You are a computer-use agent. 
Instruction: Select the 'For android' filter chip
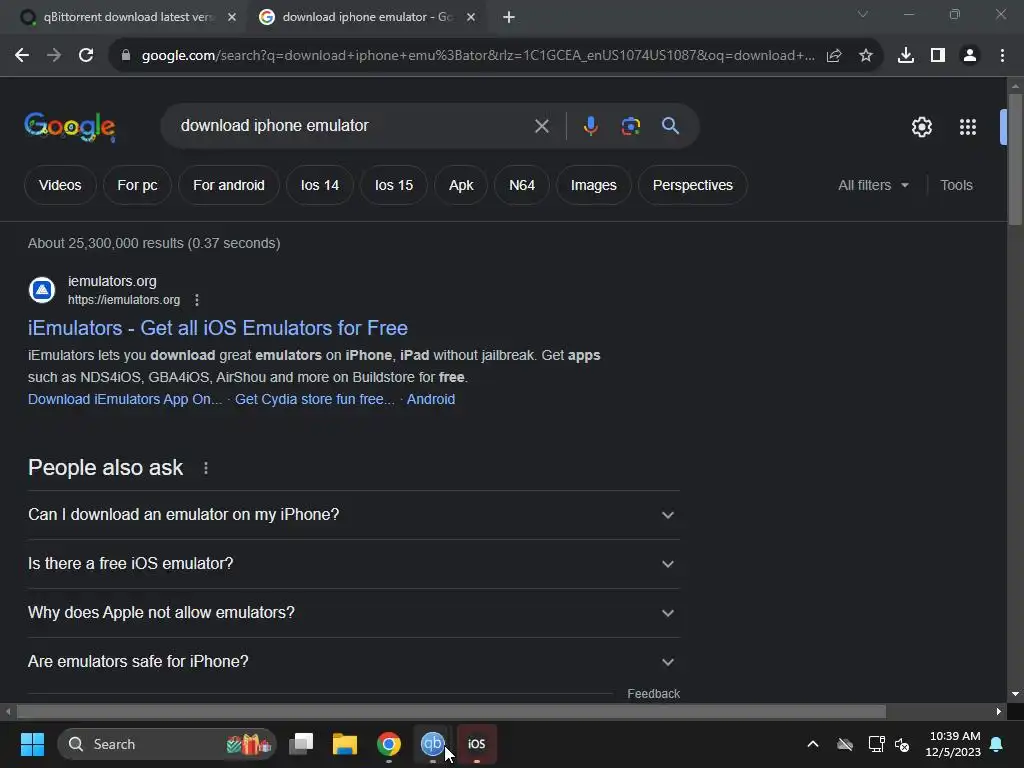tap(229, 185)
